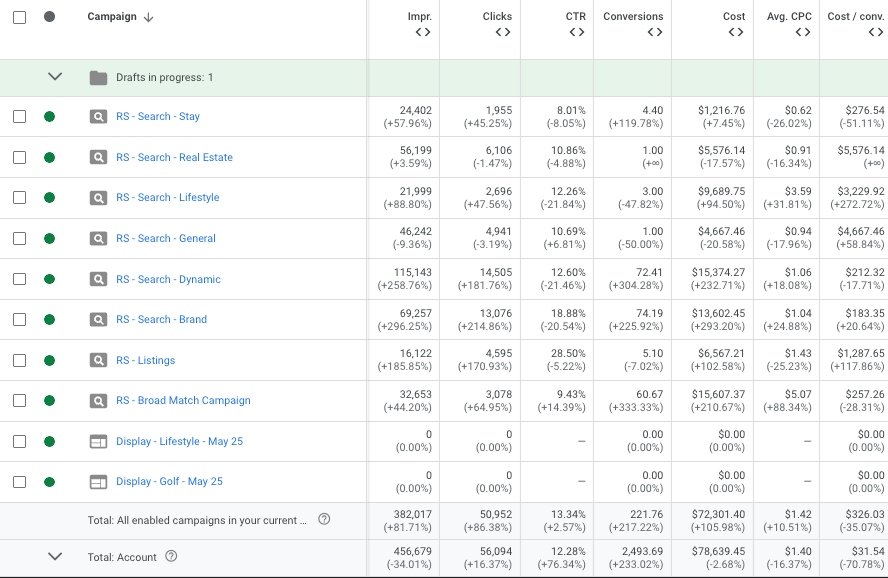The image size is (888, 578).
Task: Click the green status dot for RS - Listings
Action: (x=49, y=360)
